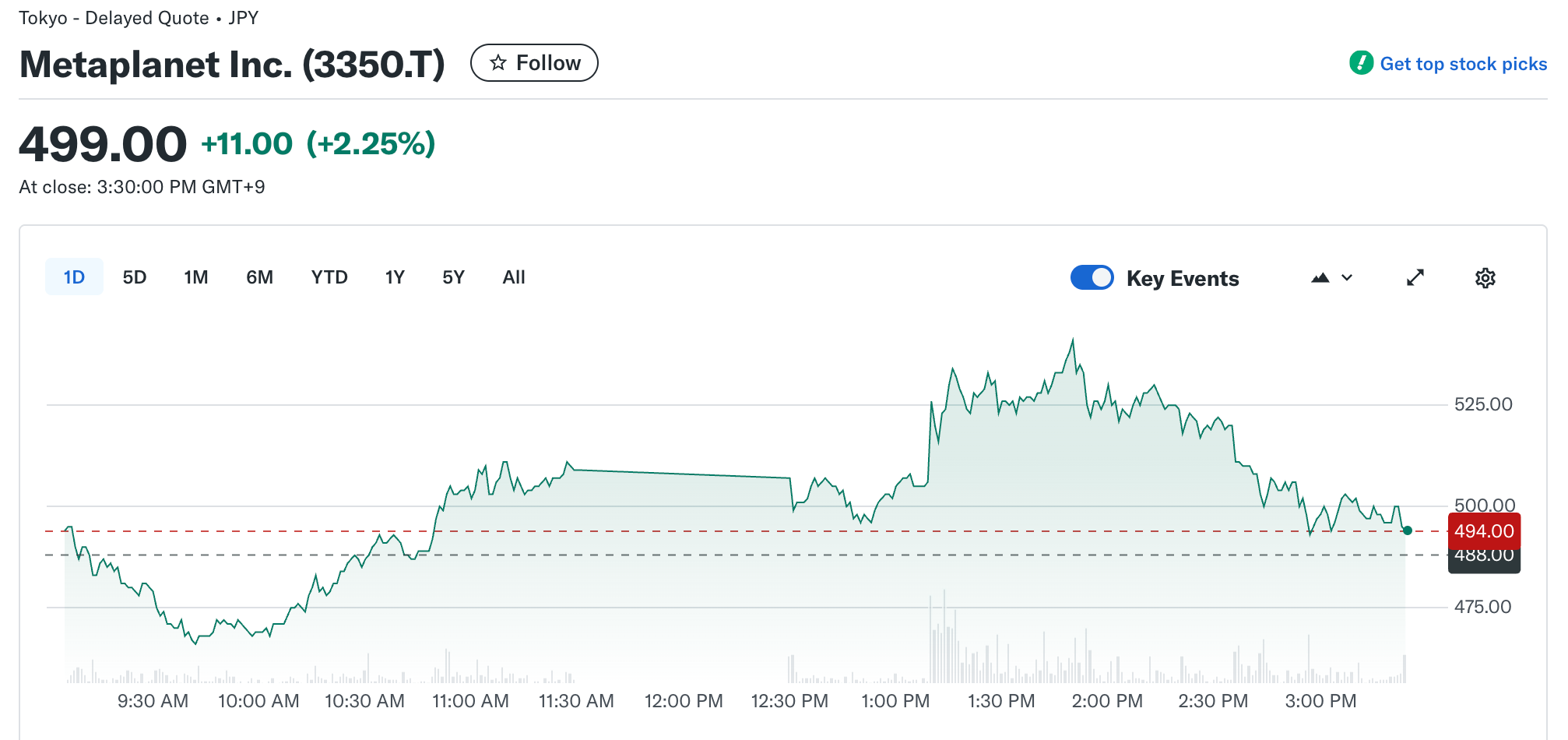Open Get top stock picks link
Image resolution: width=1568 pixels, height=740 pixels.
[x=1463, y=64]
